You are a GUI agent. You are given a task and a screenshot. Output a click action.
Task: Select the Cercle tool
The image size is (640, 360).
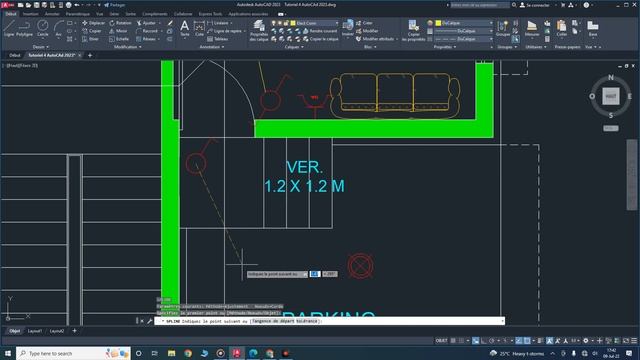[x=42, y=29]
